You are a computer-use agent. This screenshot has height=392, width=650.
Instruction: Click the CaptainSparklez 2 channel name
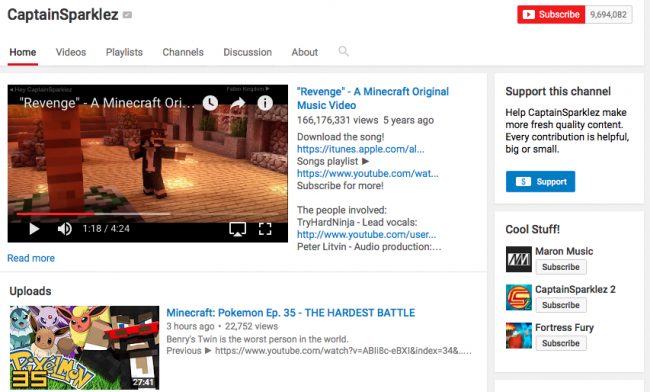[575, 289]
